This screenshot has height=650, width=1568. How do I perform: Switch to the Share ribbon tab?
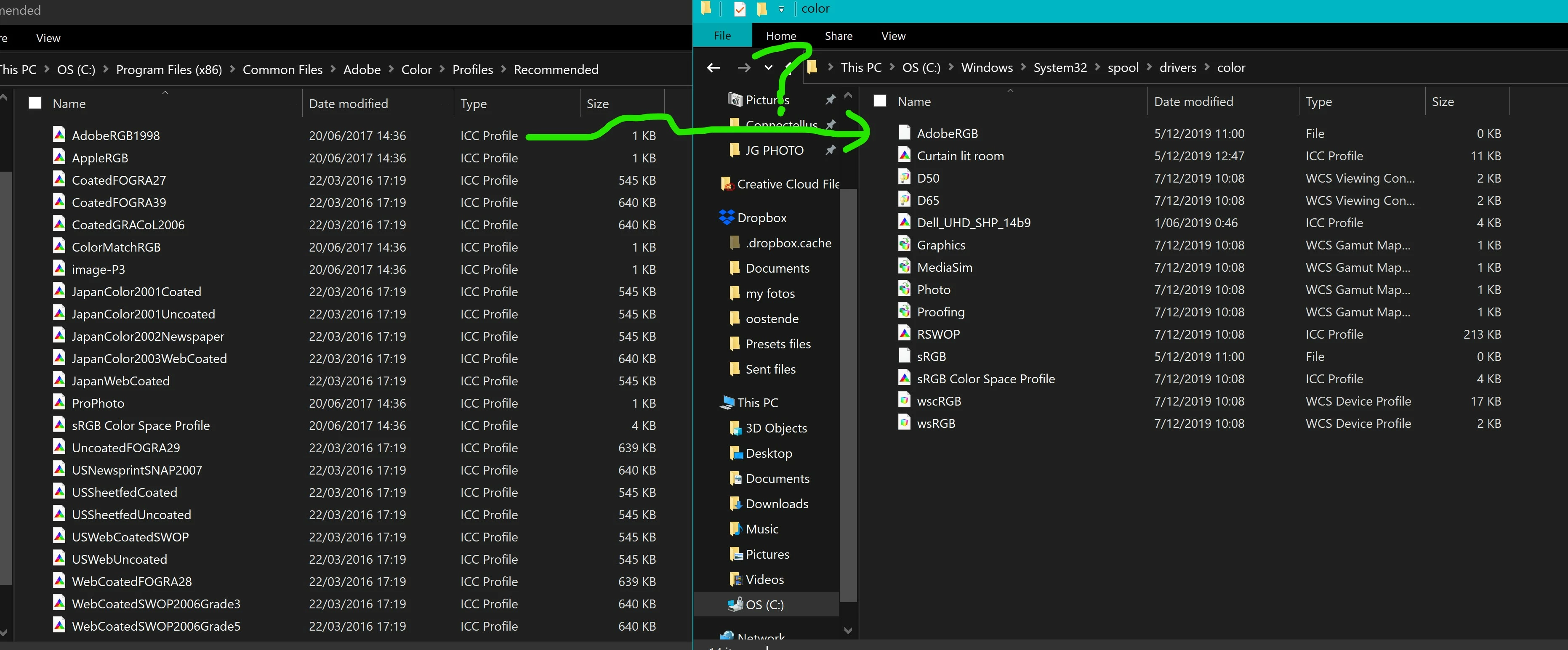(x=838, y=36)
